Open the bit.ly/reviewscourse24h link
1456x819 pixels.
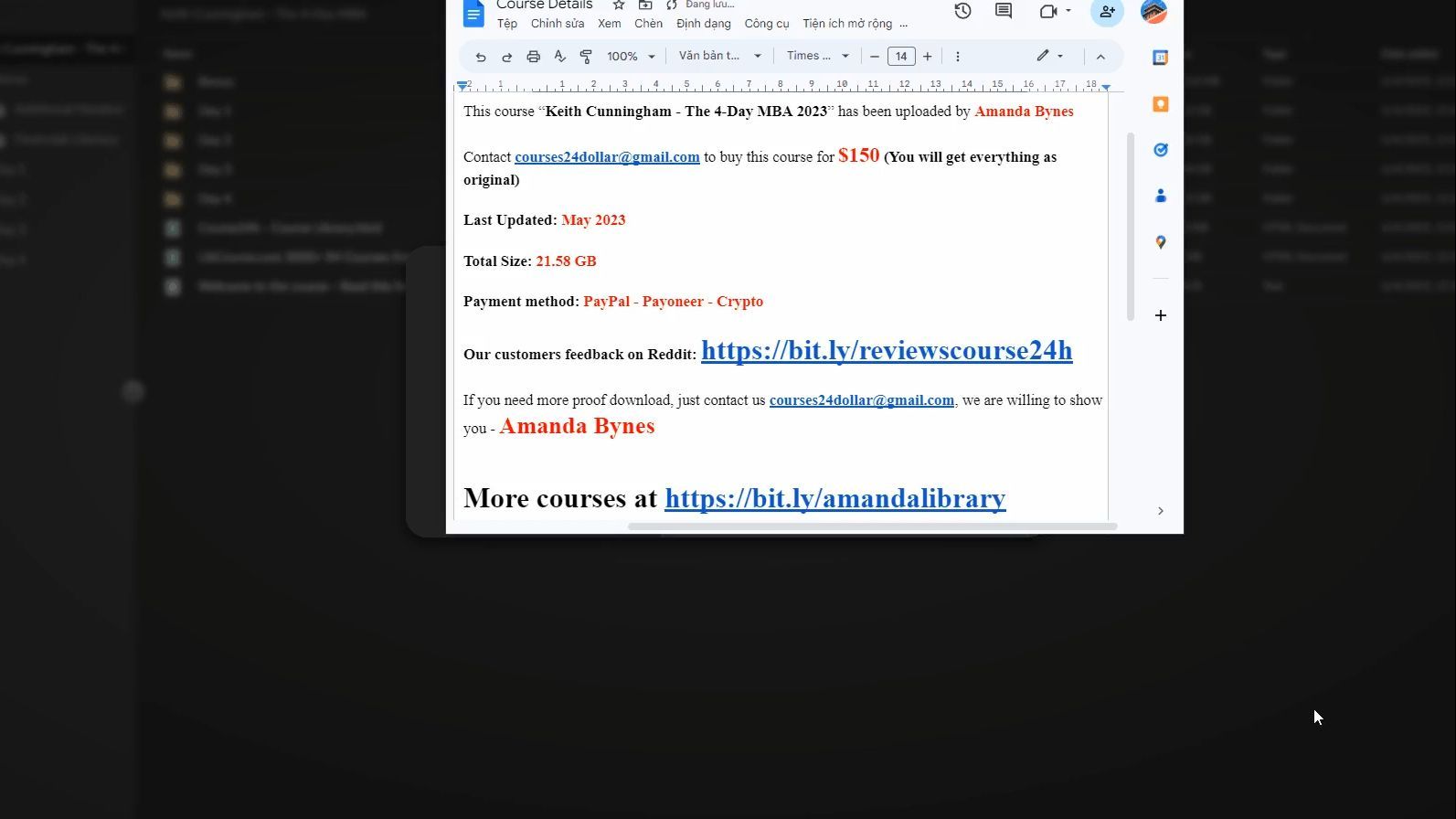887,350
